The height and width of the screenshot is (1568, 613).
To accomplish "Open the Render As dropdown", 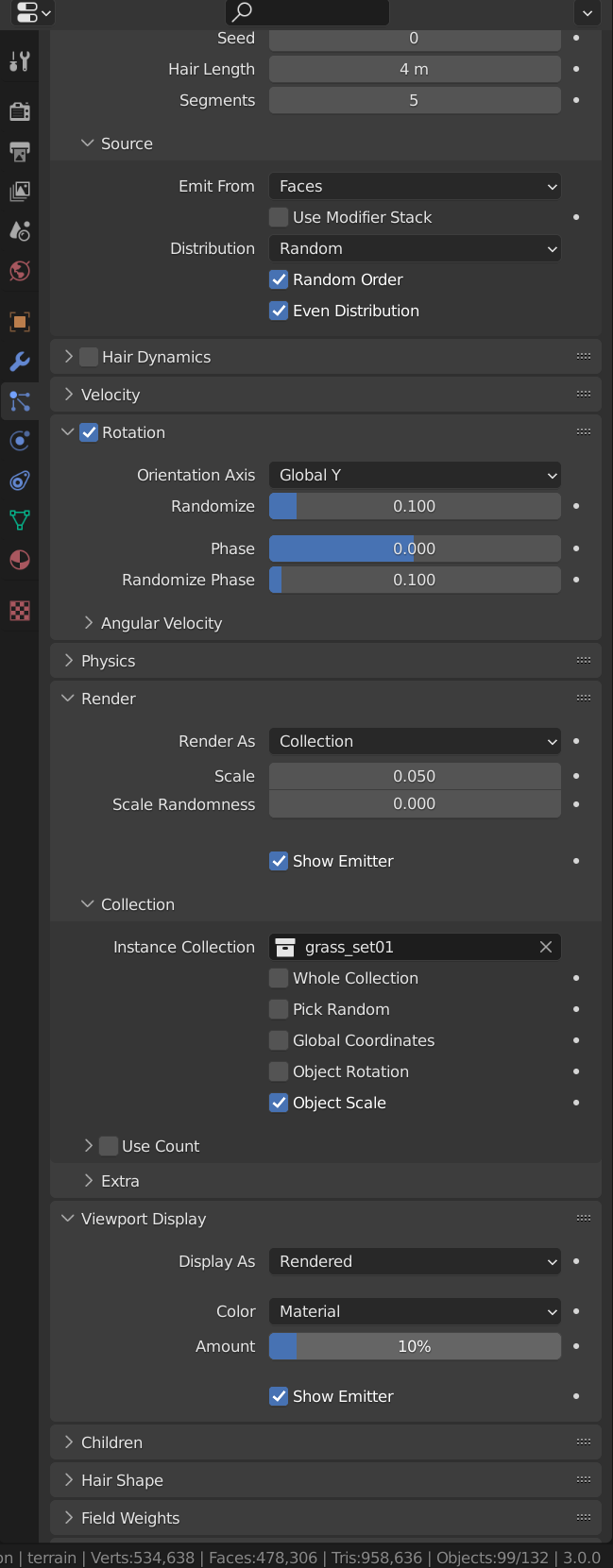I will click(x=415, y=741).
